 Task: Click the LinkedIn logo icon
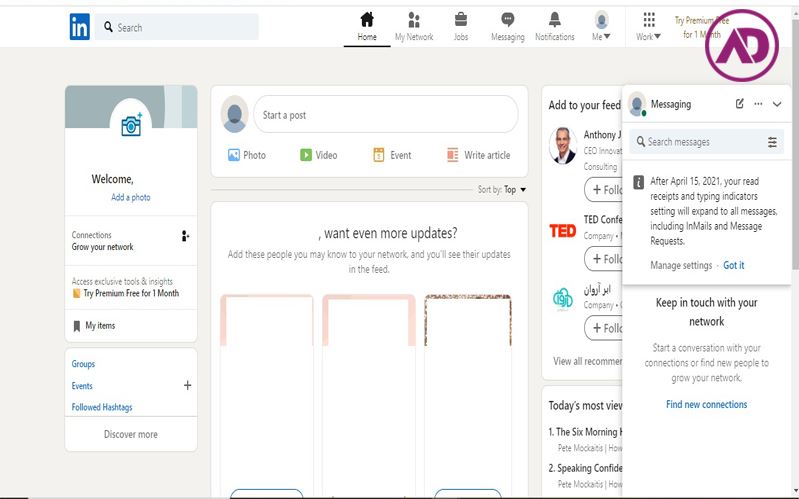coord(79,27)
